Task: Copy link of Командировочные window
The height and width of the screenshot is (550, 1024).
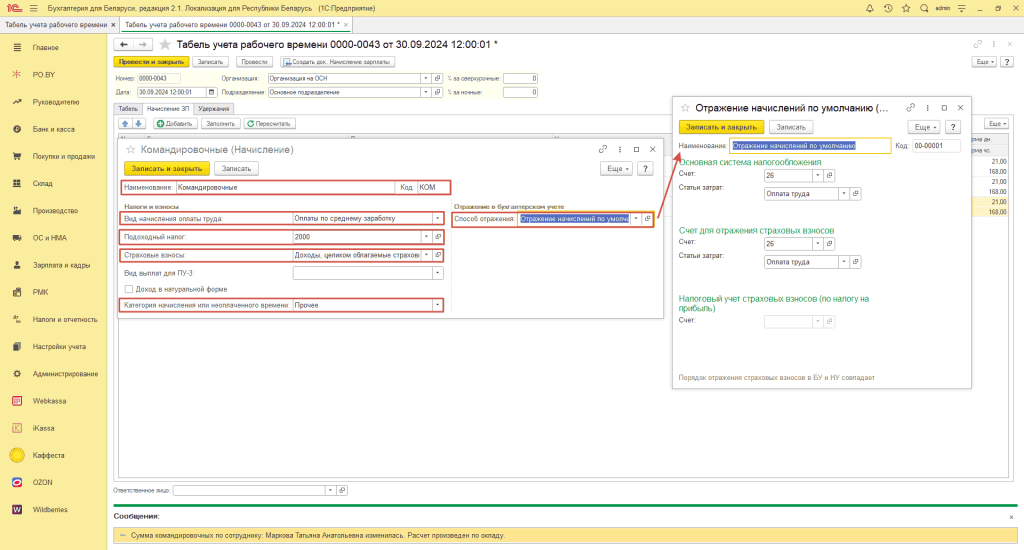Action: click(603, 150)
